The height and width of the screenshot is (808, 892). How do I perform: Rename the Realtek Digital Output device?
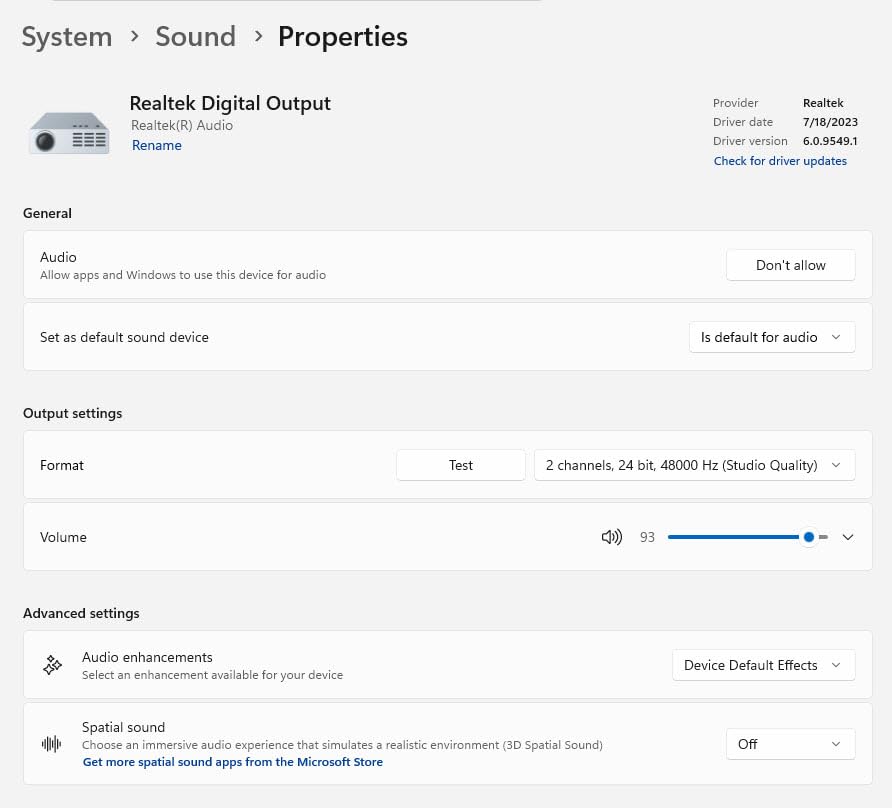156,145
